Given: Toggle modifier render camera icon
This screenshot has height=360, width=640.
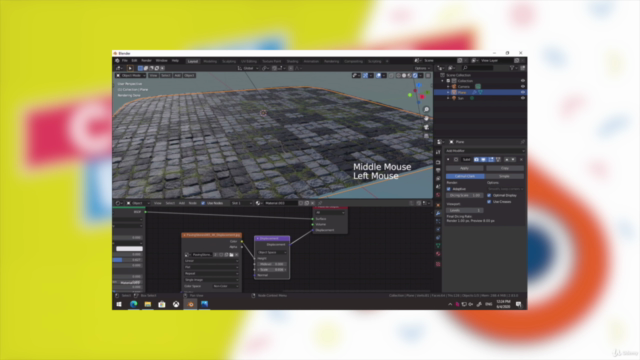Looking at the screenshot, I should 476,160.
